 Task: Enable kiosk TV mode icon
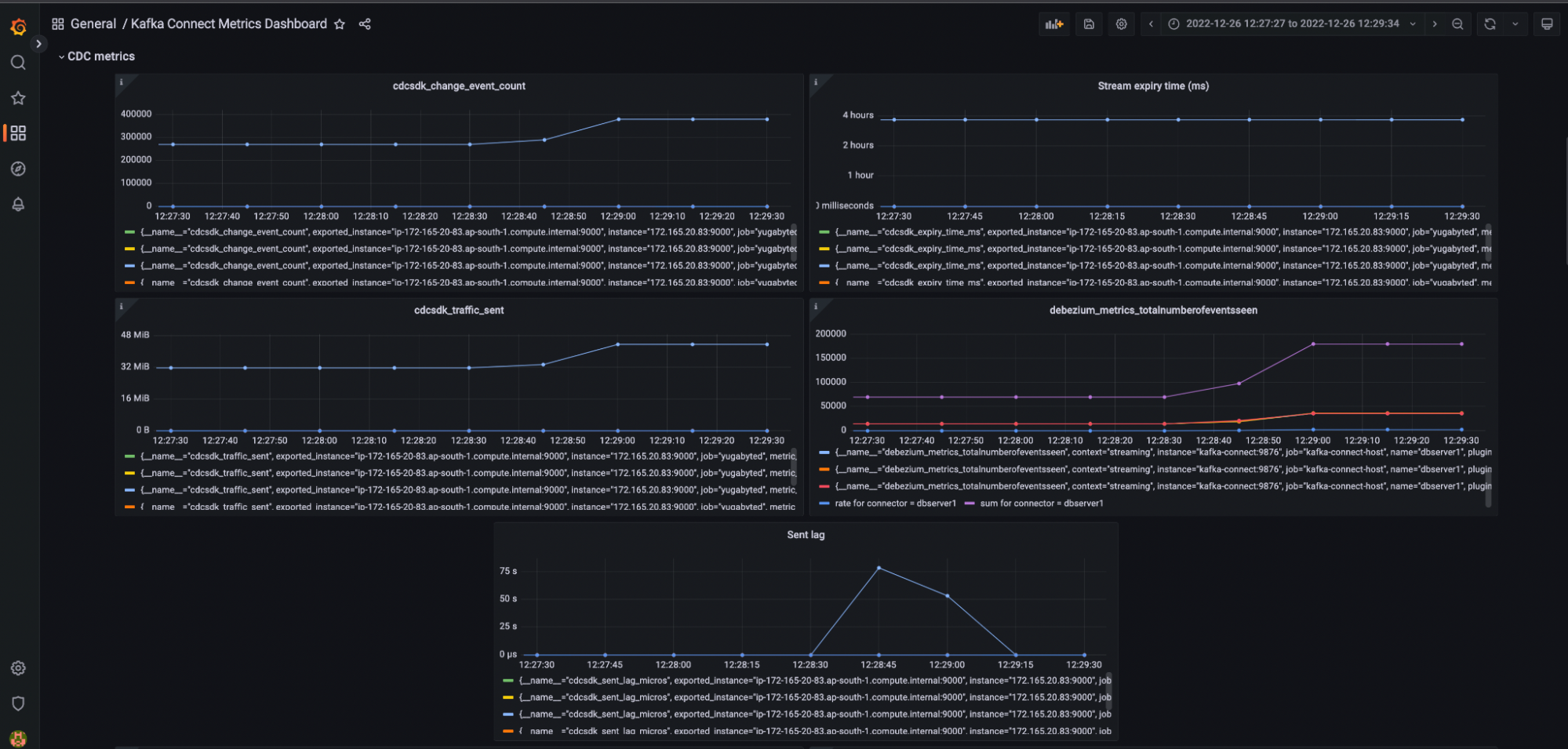(1546, 24)
